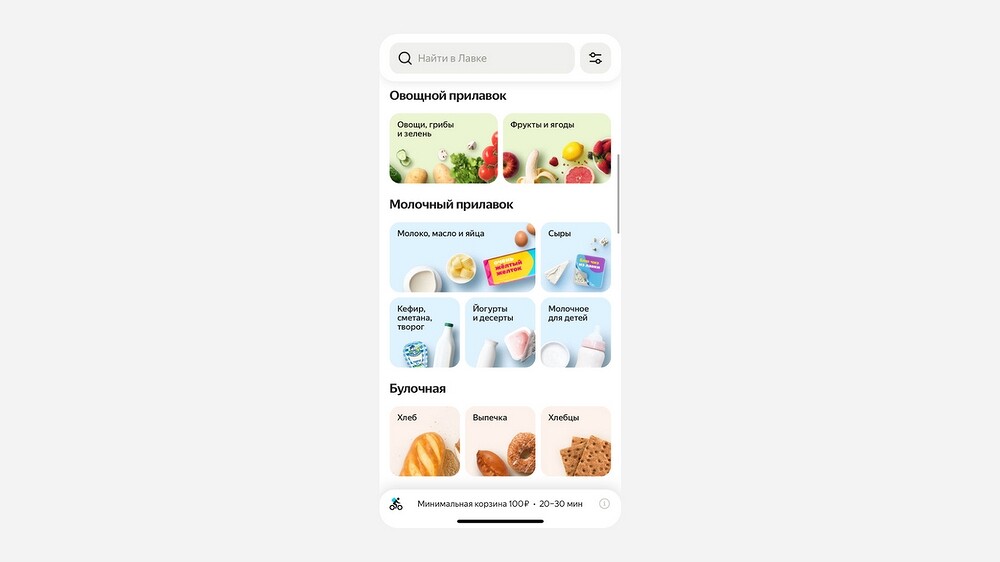This screenshot has width=1000, height=562.
Task: Focus the Найти в Лавке search field
Action: pyautogui.click(x=482, y=58)
